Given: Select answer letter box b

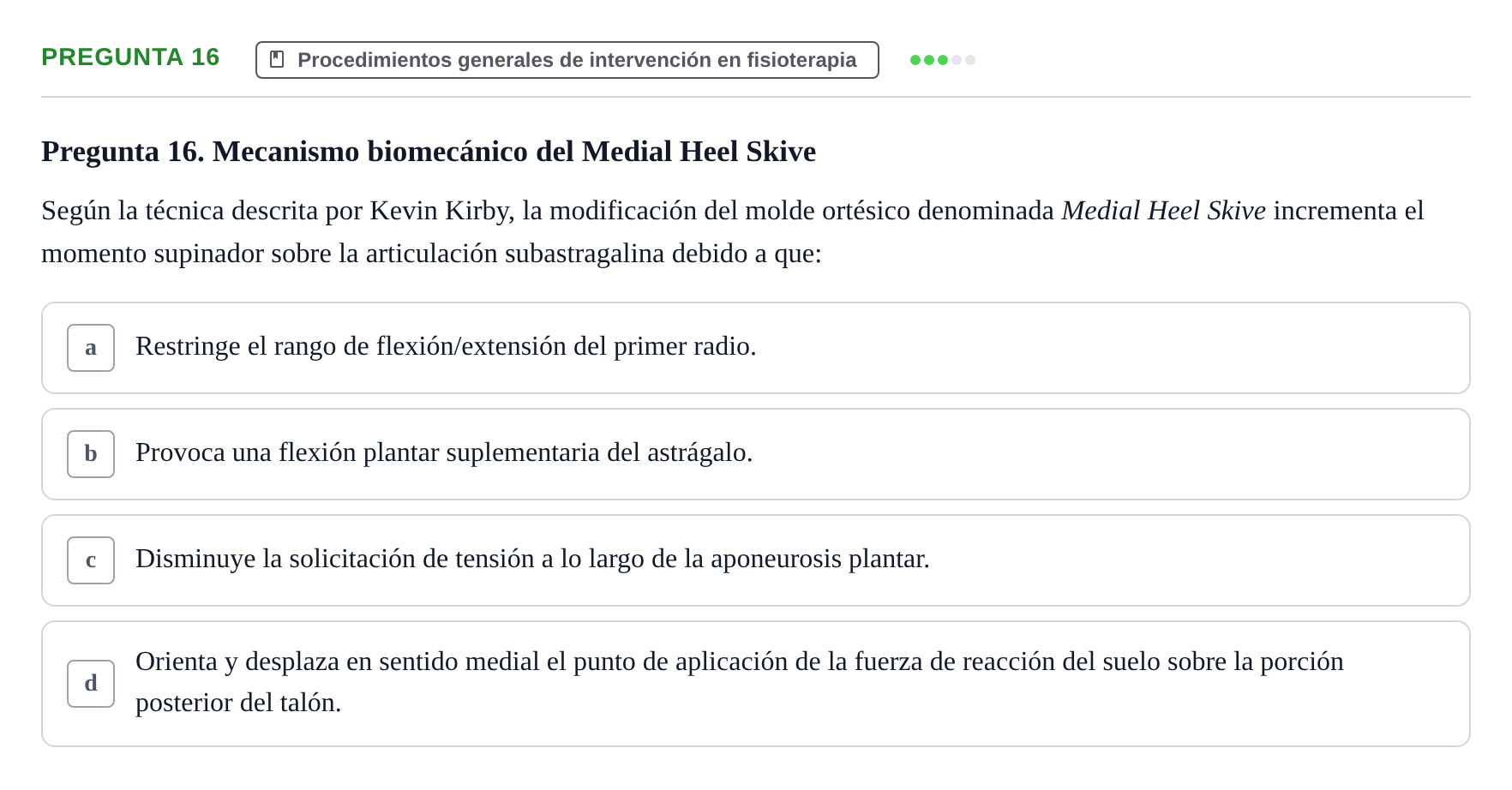Looking at the screenshot, I should coord(91,454).
